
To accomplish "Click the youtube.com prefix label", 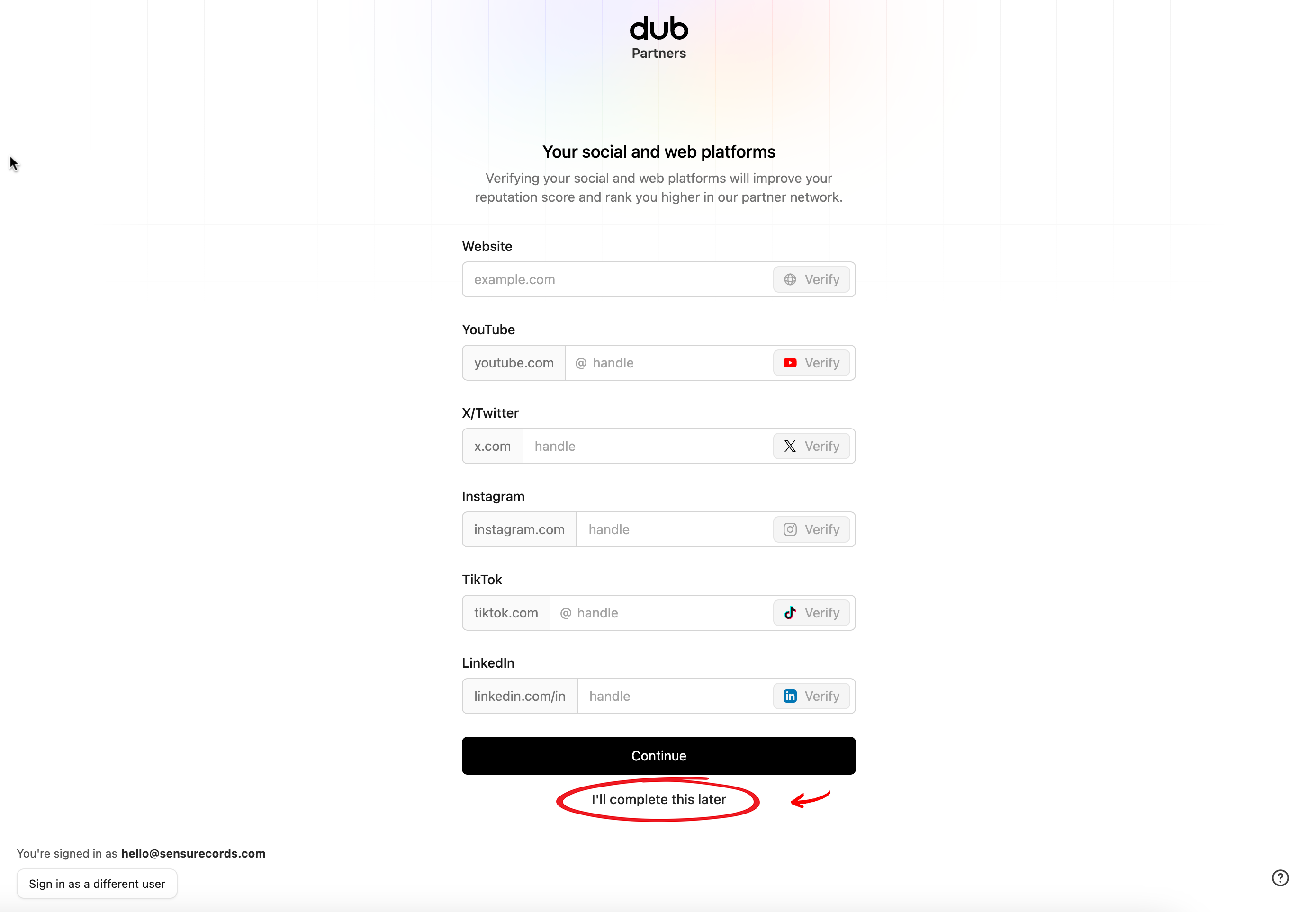I will (514, 363).
